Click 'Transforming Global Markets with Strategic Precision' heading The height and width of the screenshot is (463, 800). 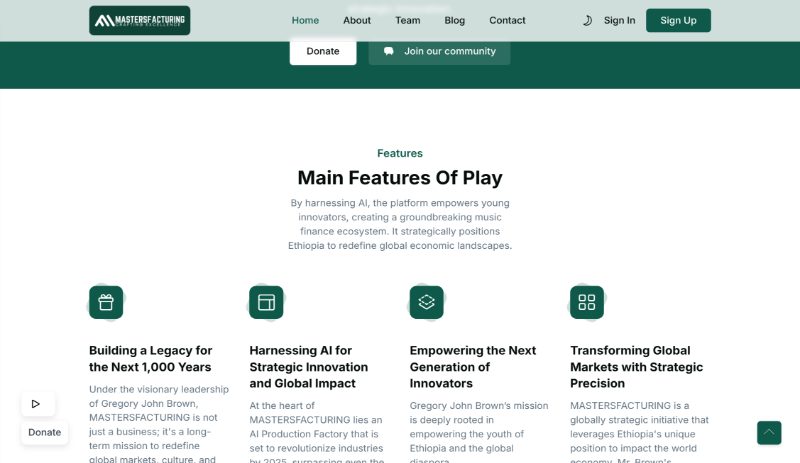[x=637, y=367]
